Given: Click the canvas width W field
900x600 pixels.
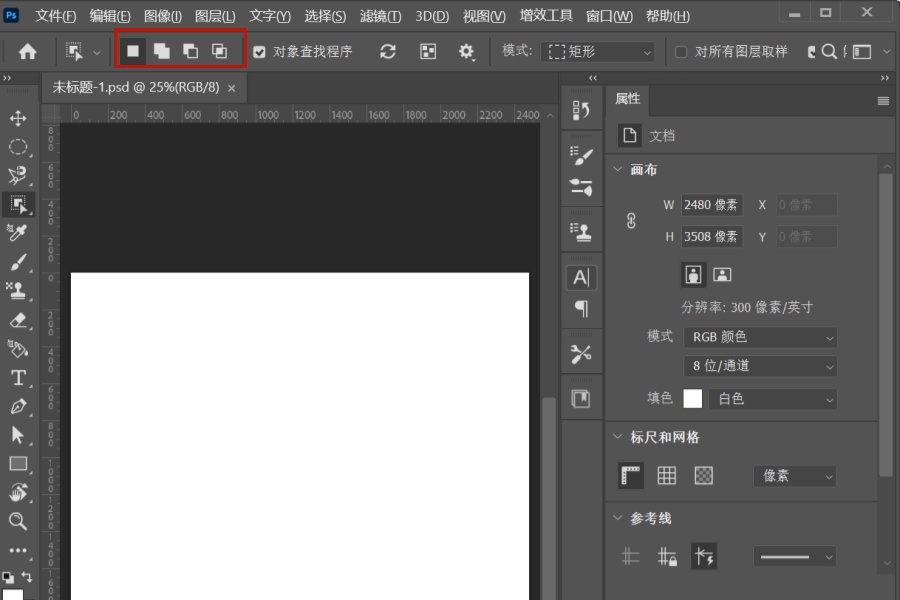Looking at the screenshot, I should 712,205.
